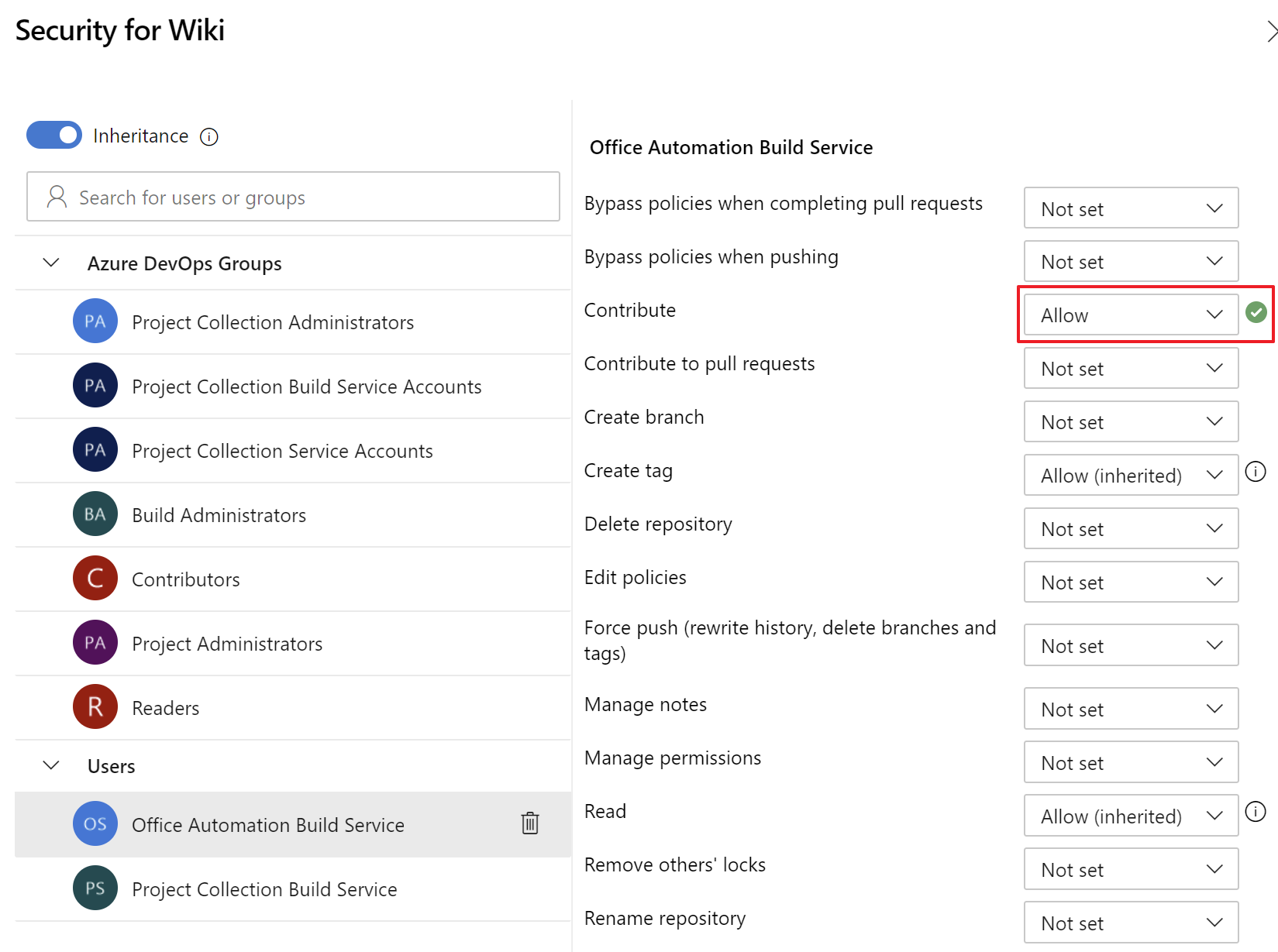Select Project Collection Build Service user
This screenshot has width=1278, height=952.
[x=293, y=888]
